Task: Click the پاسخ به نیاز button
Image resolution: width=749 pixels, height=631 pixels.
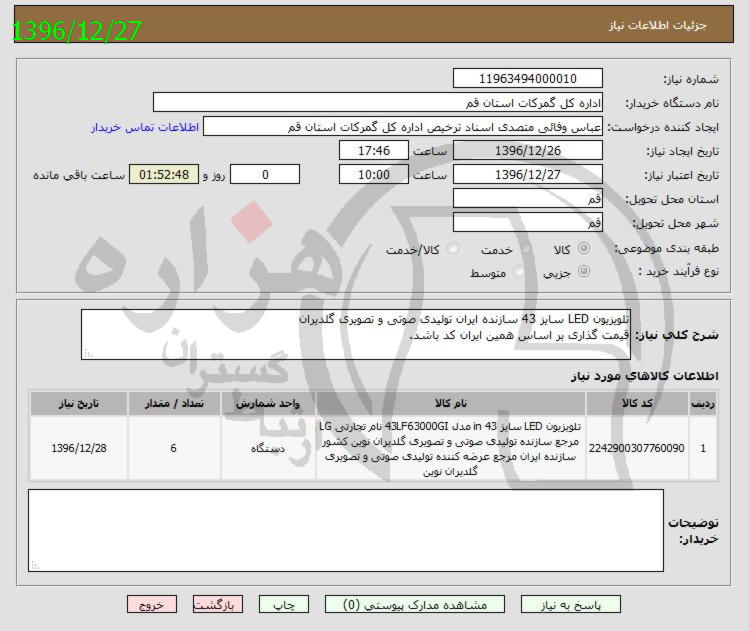Action: point(571,604)
